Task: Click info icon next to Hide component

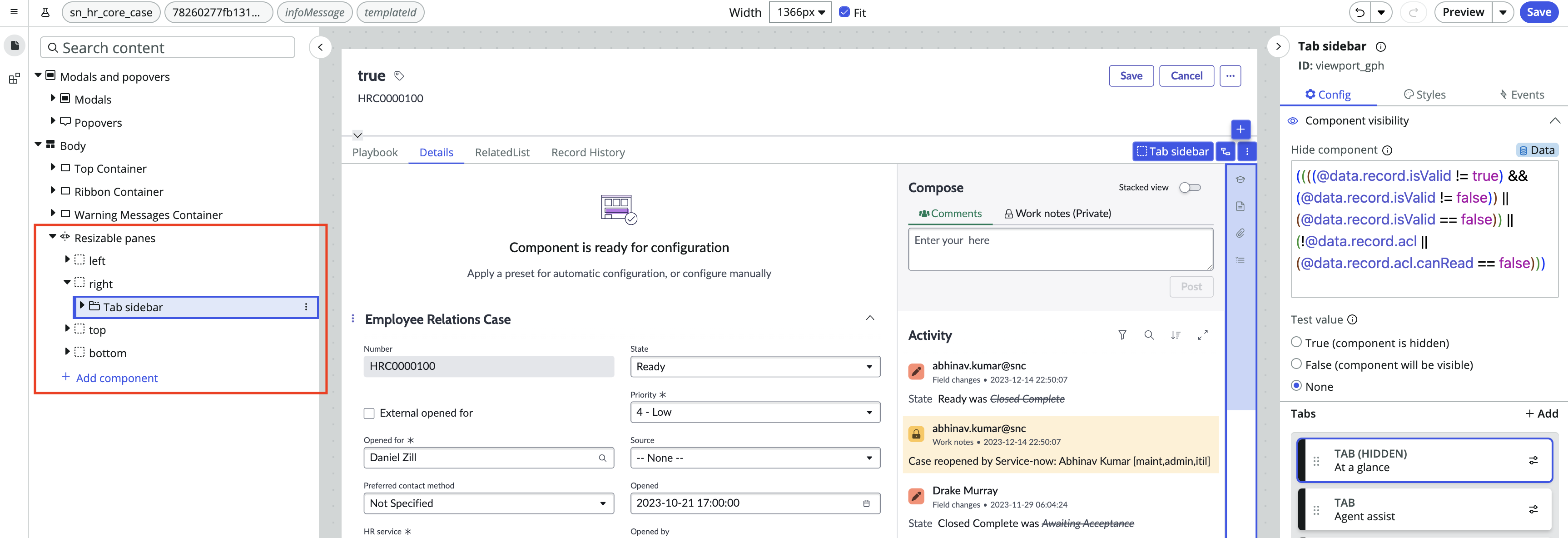Action: tap(1387, 150)
